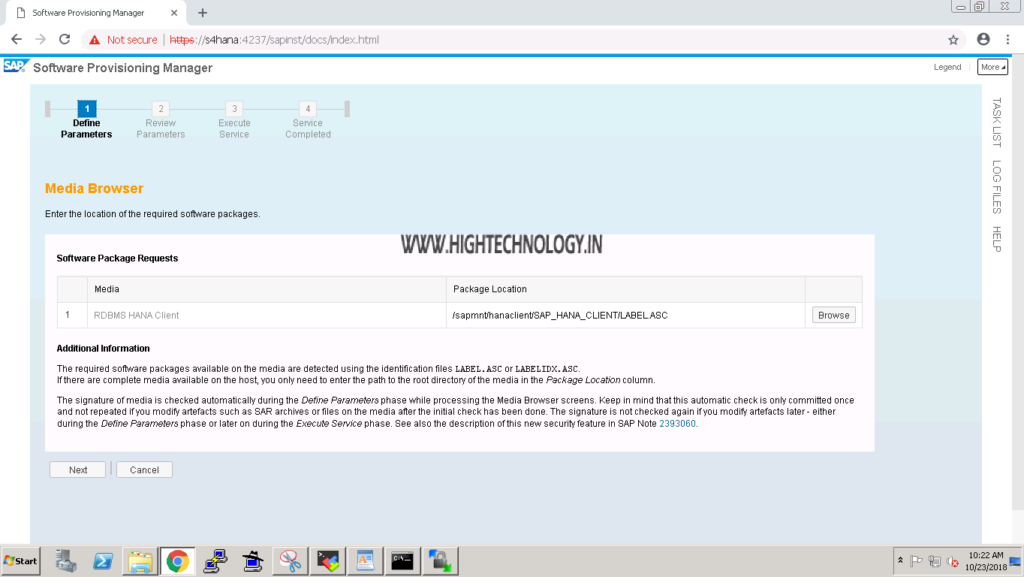Go forward in browser history

coord(40,40)
